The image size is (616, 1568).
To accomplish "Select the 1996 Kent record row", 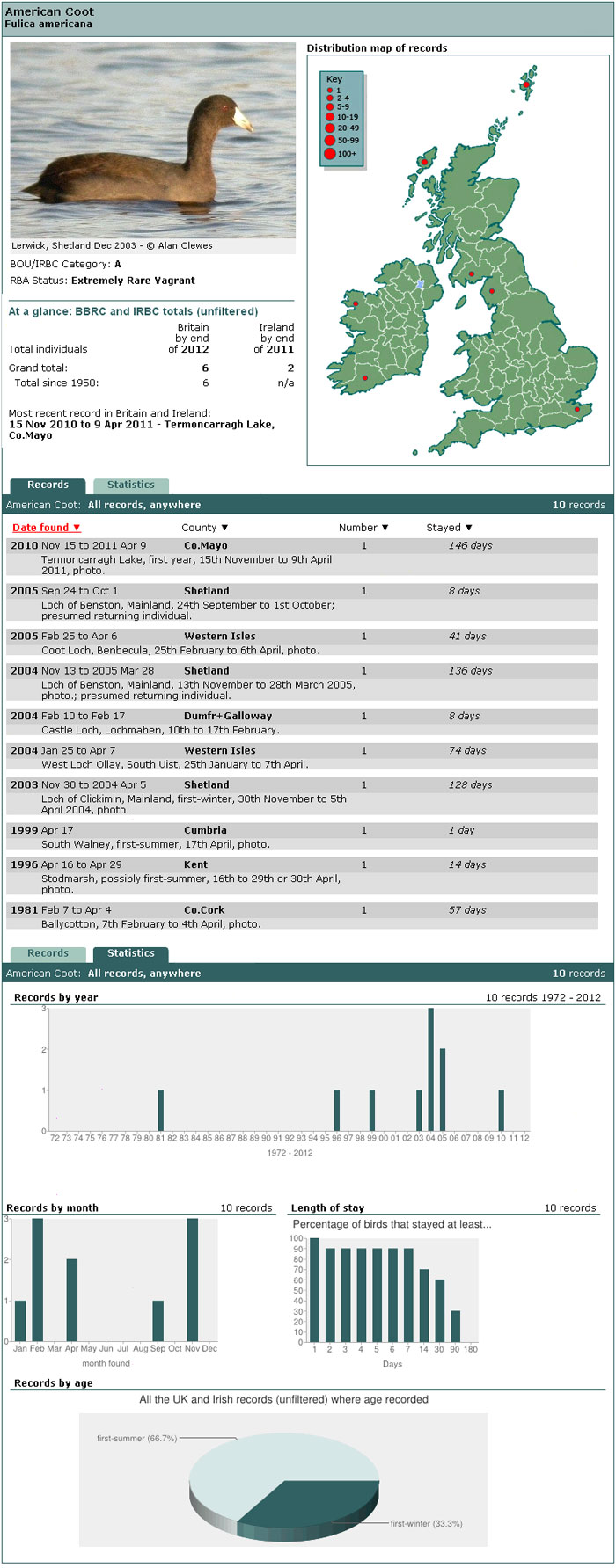I will [302, 877].
